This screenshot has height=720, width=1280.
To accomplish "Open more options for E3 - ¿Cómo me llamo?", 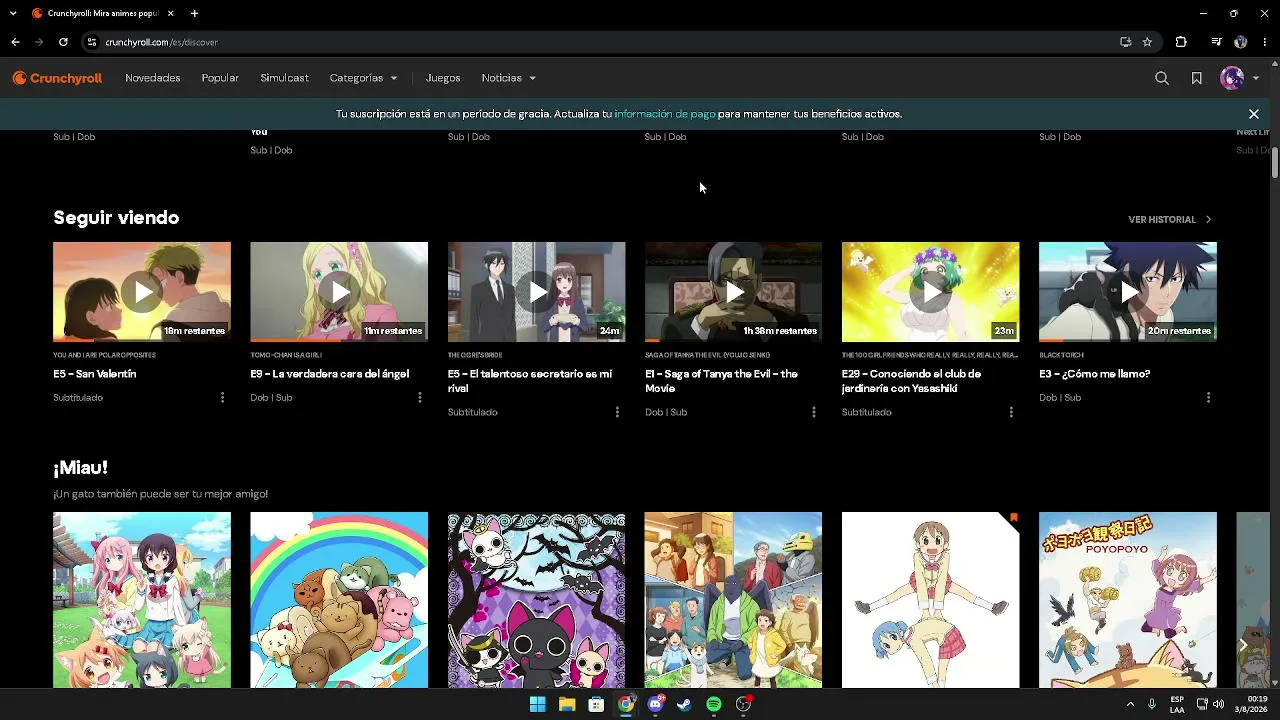I will click(1208, 398).
